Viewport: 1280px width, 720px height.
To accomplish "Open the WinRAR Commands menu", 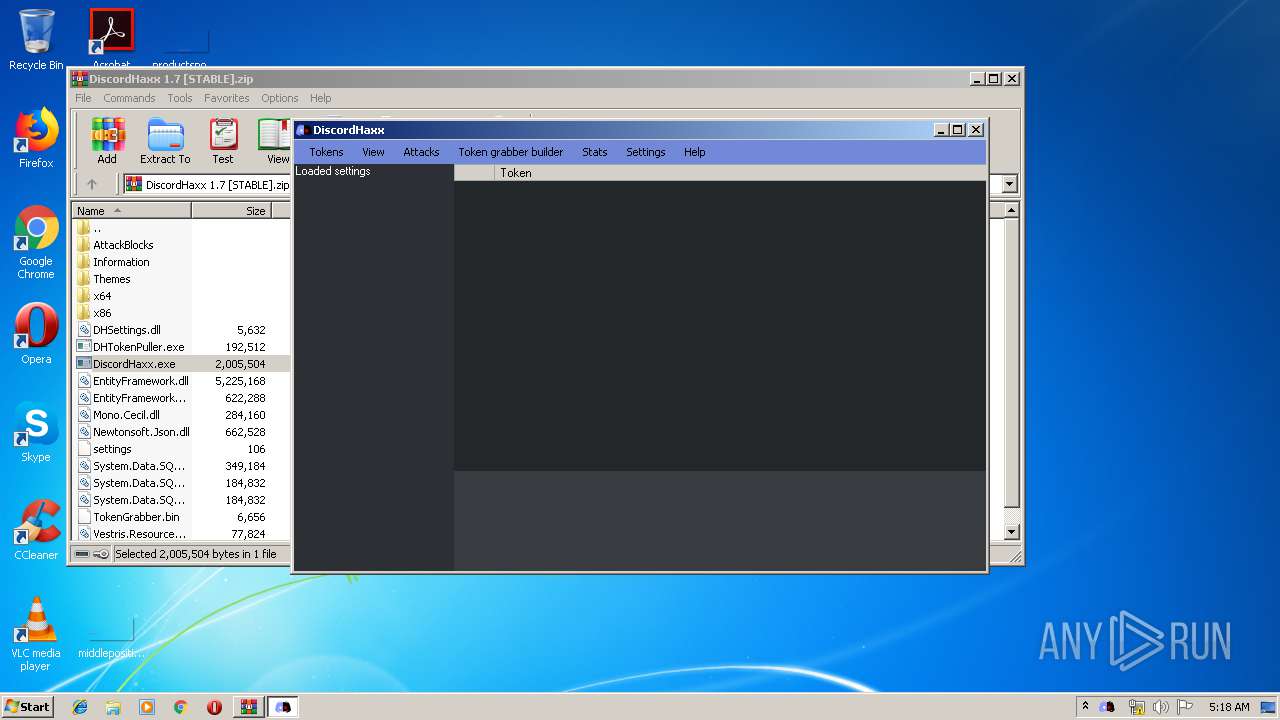I will (129, 98).
